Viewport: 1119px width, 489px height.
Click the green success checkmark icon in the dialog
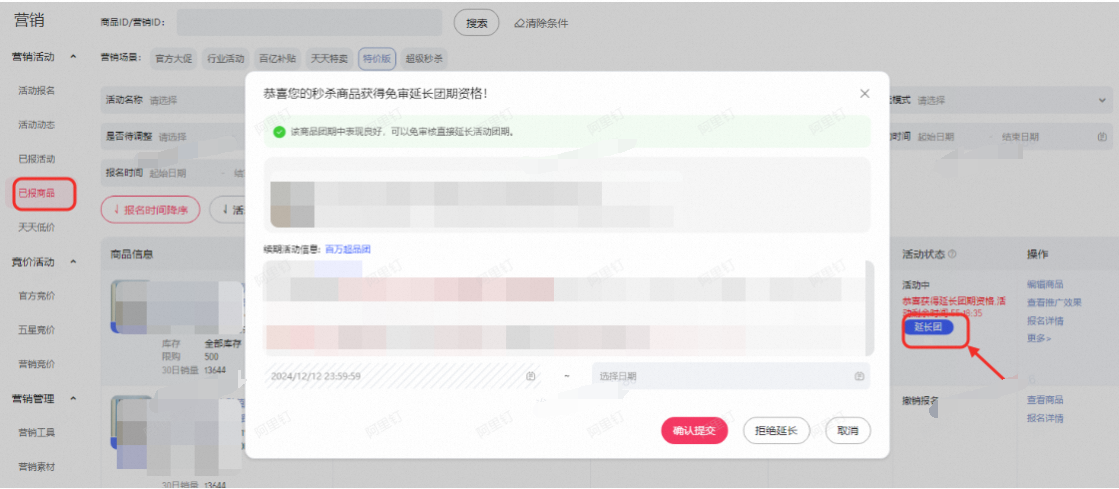[279, 131]
